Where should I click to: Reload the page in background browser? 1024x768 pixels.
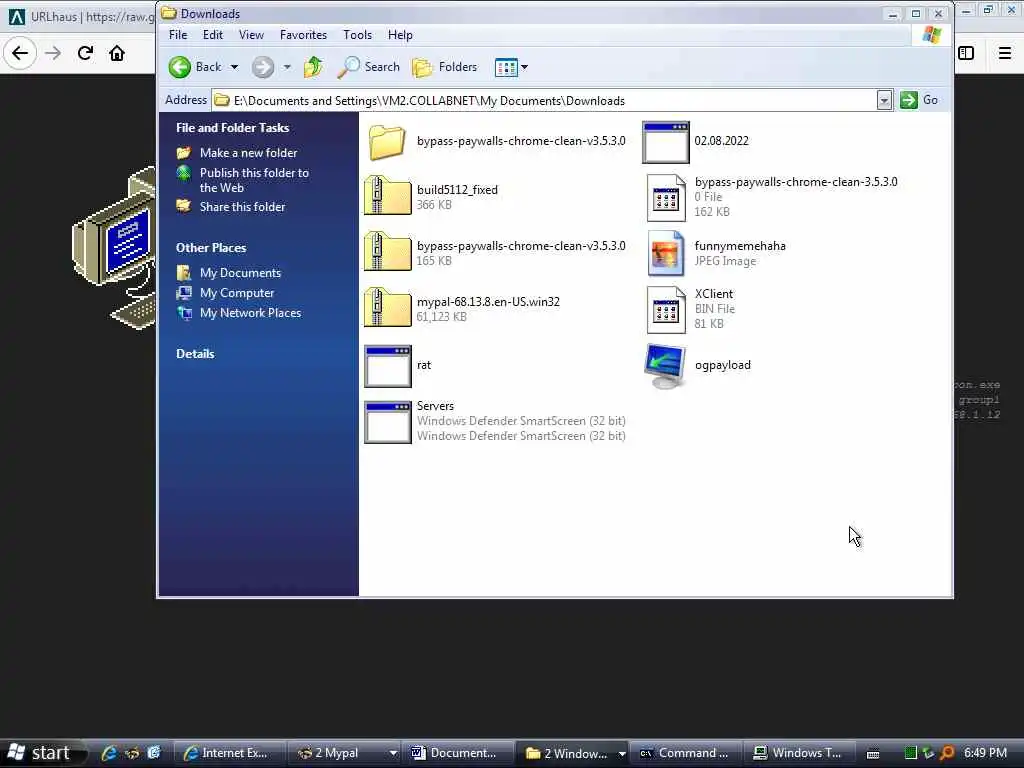point(85,53)
